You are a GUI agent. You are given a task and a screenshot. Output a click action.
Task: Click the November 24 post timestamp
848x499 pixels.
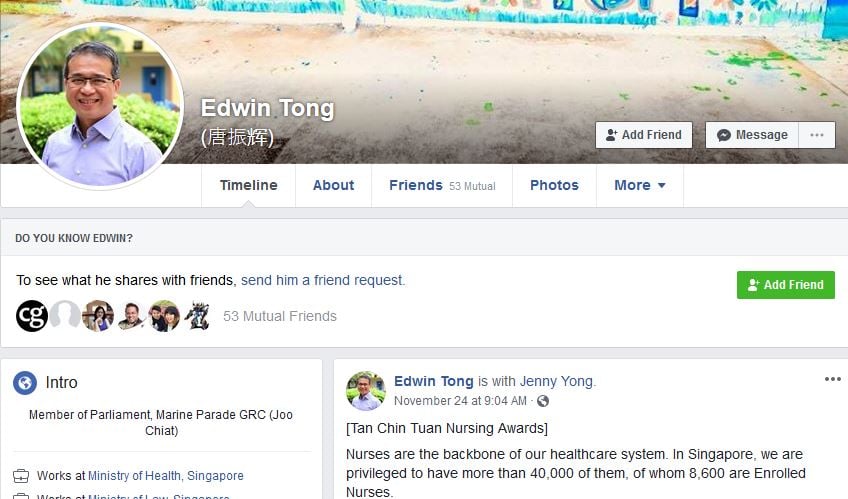[x=460, y=401]
